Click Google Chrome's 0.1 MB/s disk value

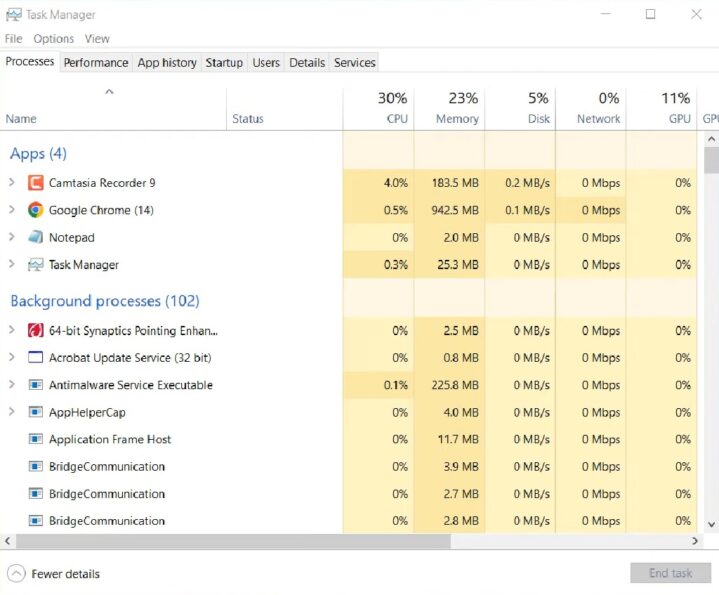[527, 210]
